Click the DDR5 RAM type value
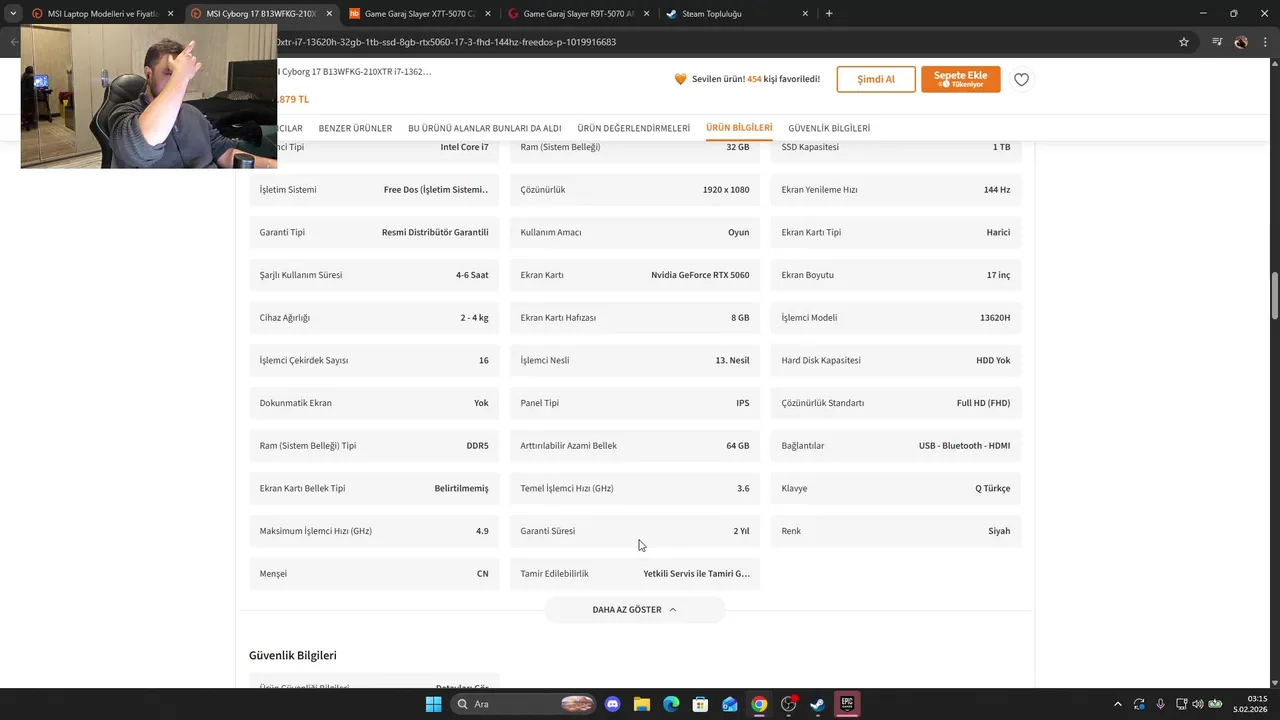 pos(477,446)
